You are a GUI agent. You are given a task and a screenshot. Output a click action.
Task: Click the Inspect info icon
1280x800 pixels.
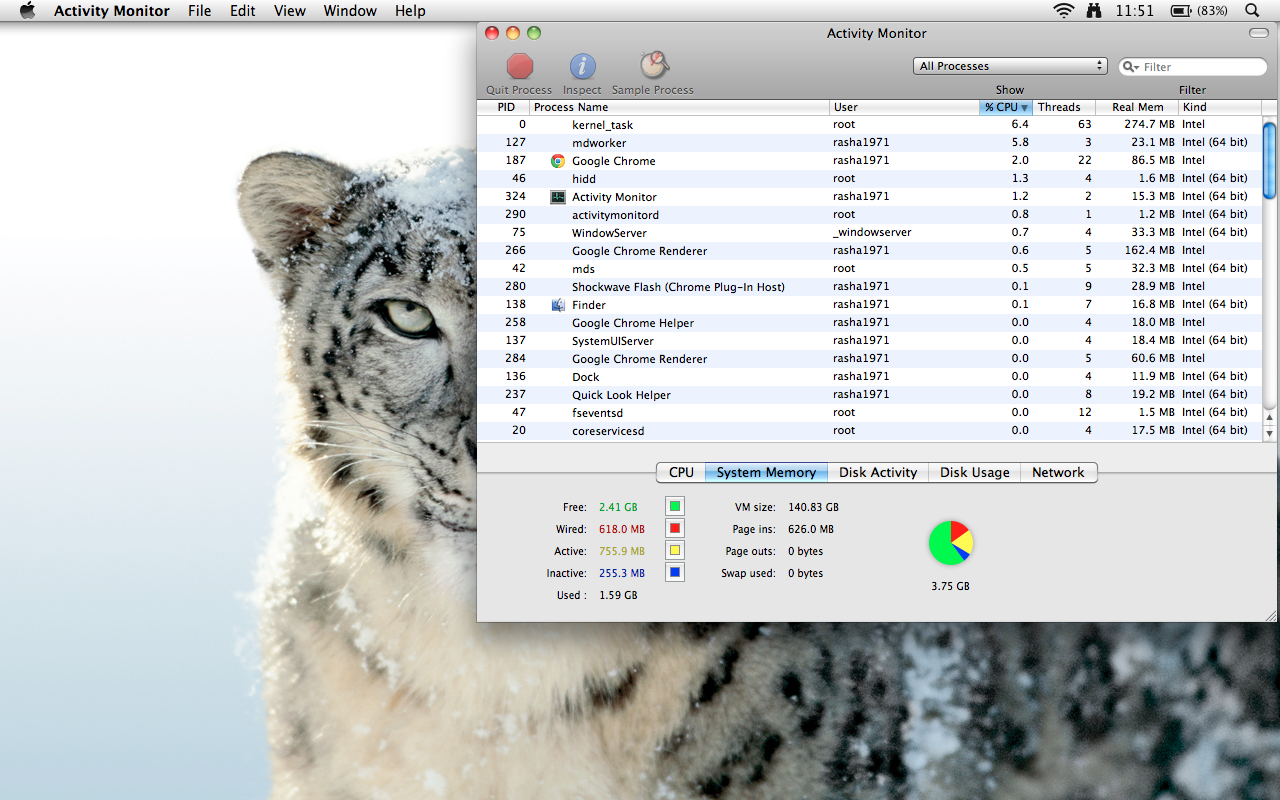583,66
